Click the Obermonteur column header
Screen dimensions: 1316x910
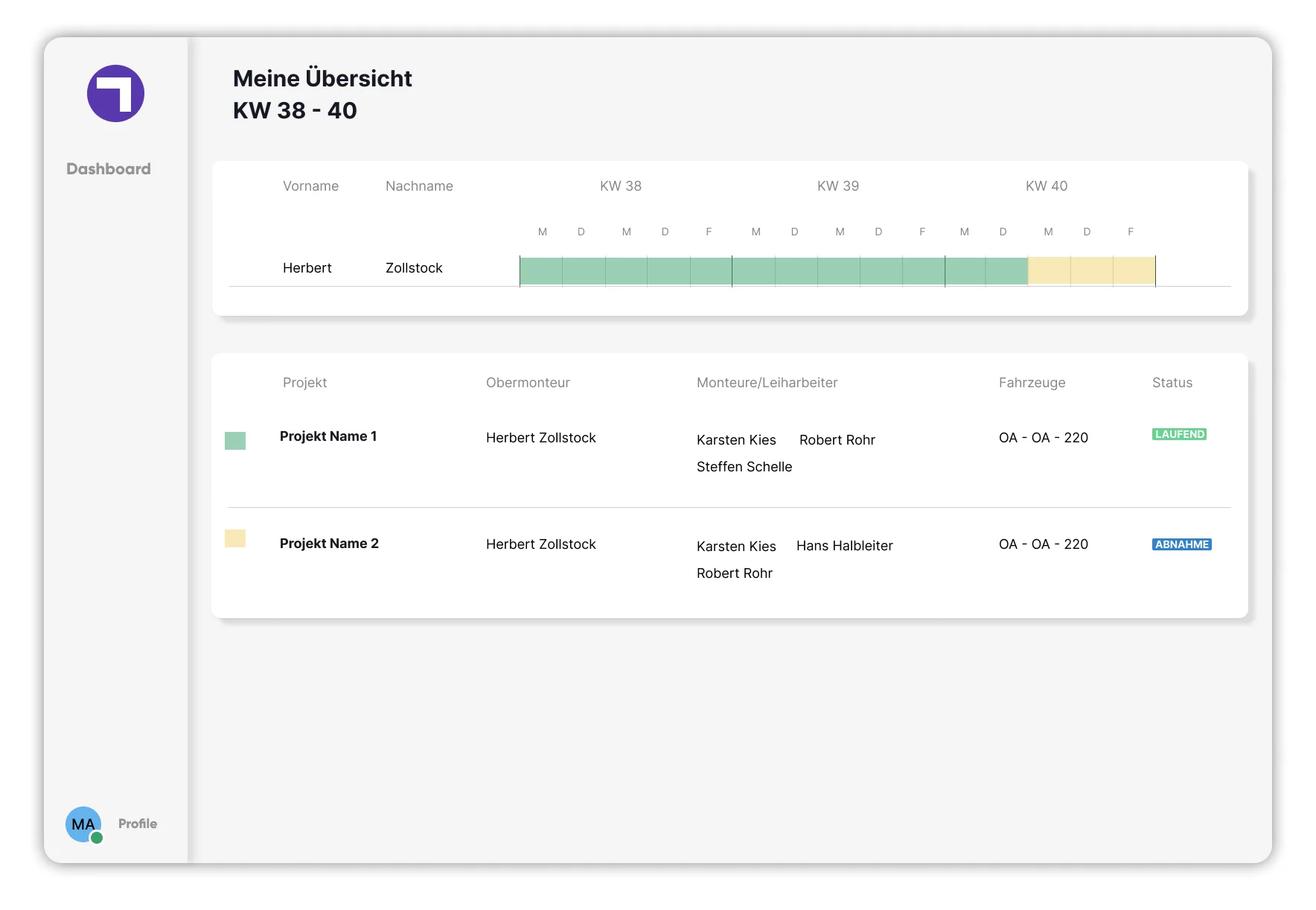528,383
